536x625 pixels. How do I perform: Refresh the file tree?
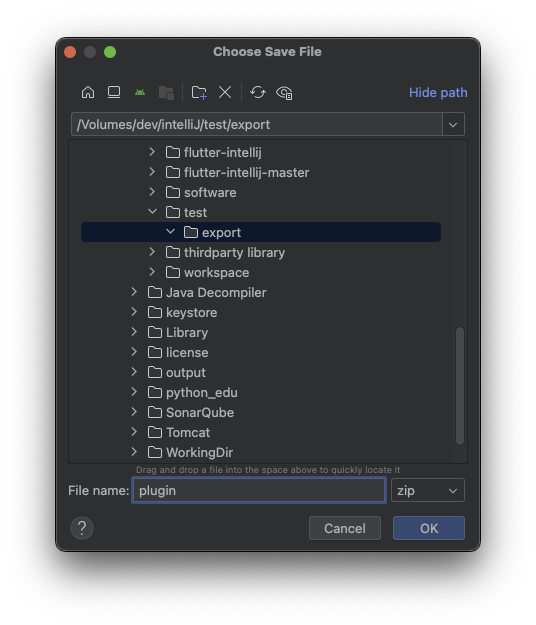click(x=258, y=92)
